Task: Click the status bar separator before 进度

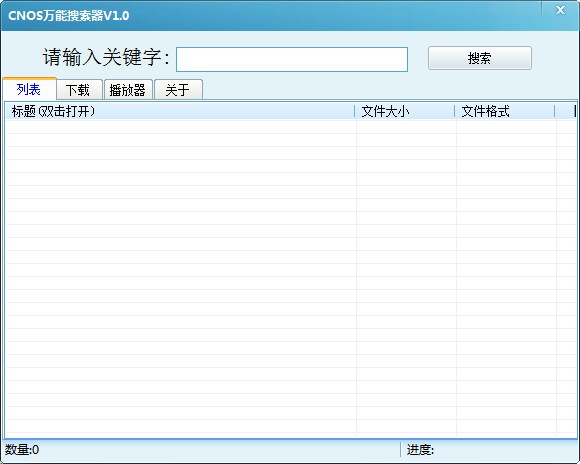Action: (x=401, y=450)
